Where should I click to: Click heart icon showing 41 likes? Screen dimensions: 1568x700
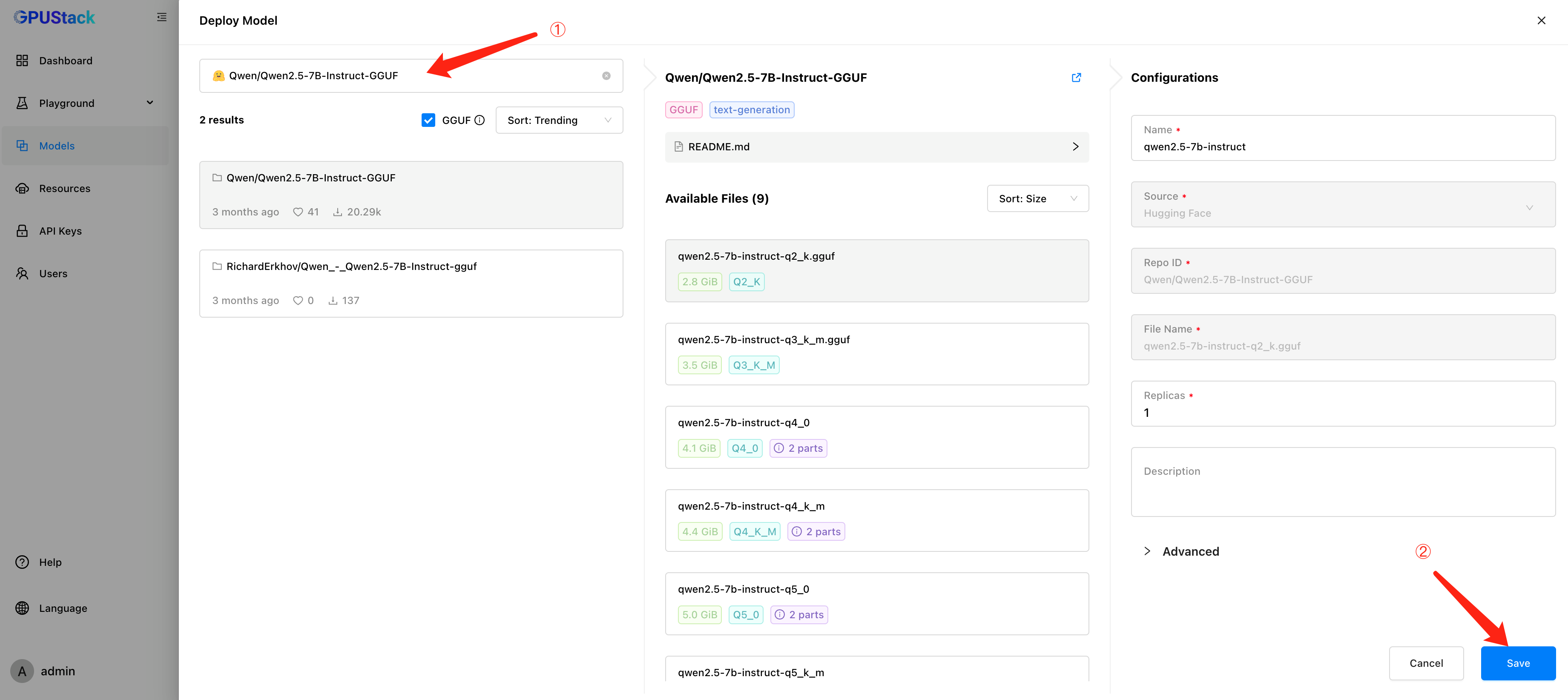point(298,212)
